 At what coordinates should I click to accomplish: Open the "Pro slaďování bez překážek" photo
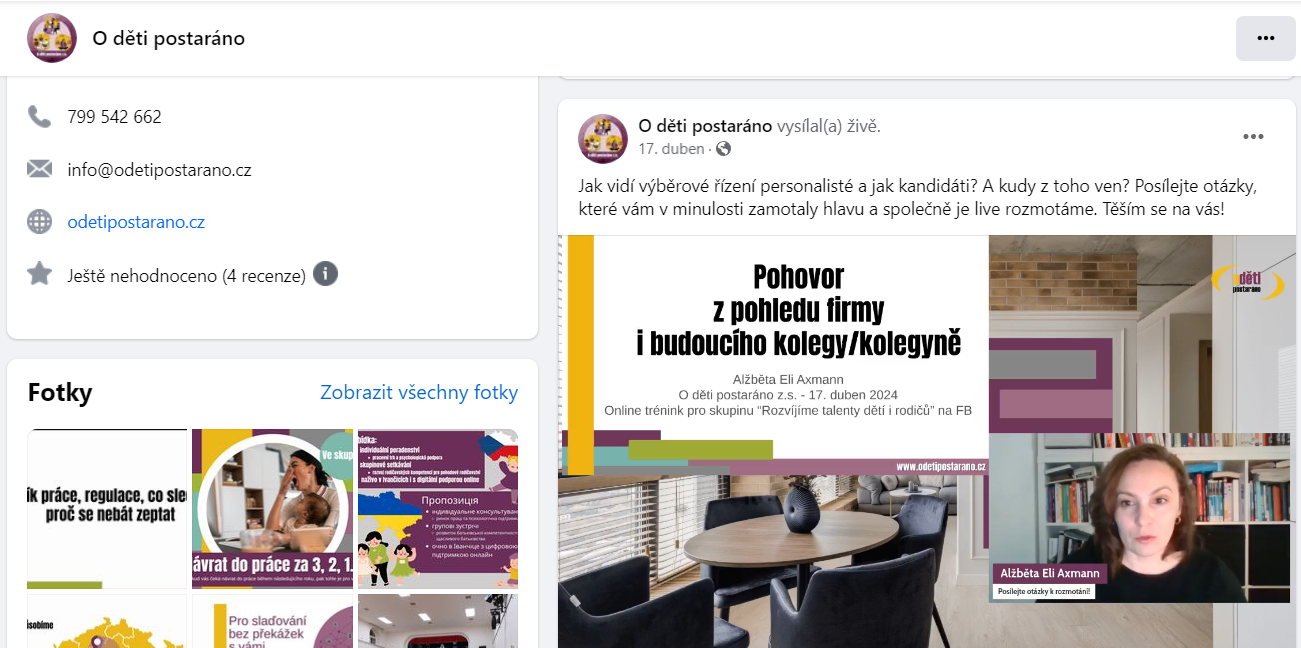pyautogui.click(x=272, y=621)
